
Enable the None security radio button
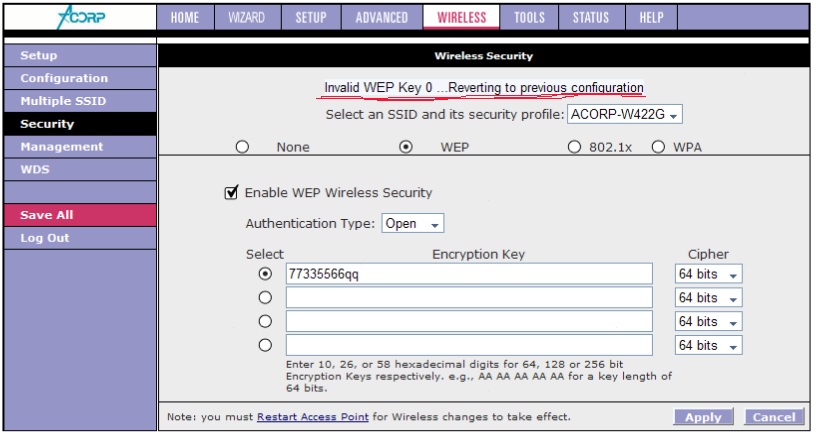[242, 147]
